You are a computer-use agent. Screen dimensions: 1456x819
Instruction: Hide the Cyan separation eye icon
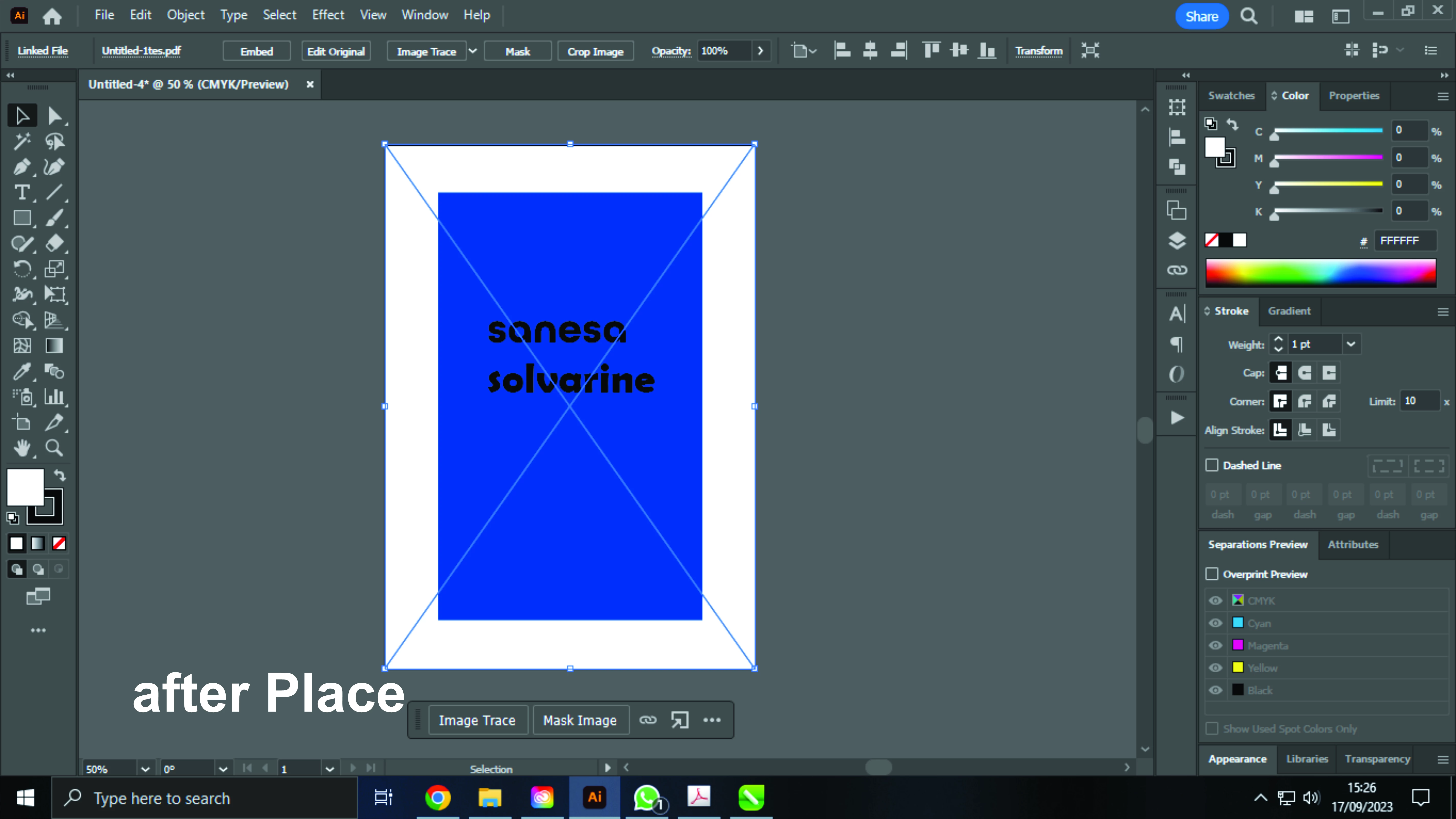pyautogui.click(x=1215, y=623)
